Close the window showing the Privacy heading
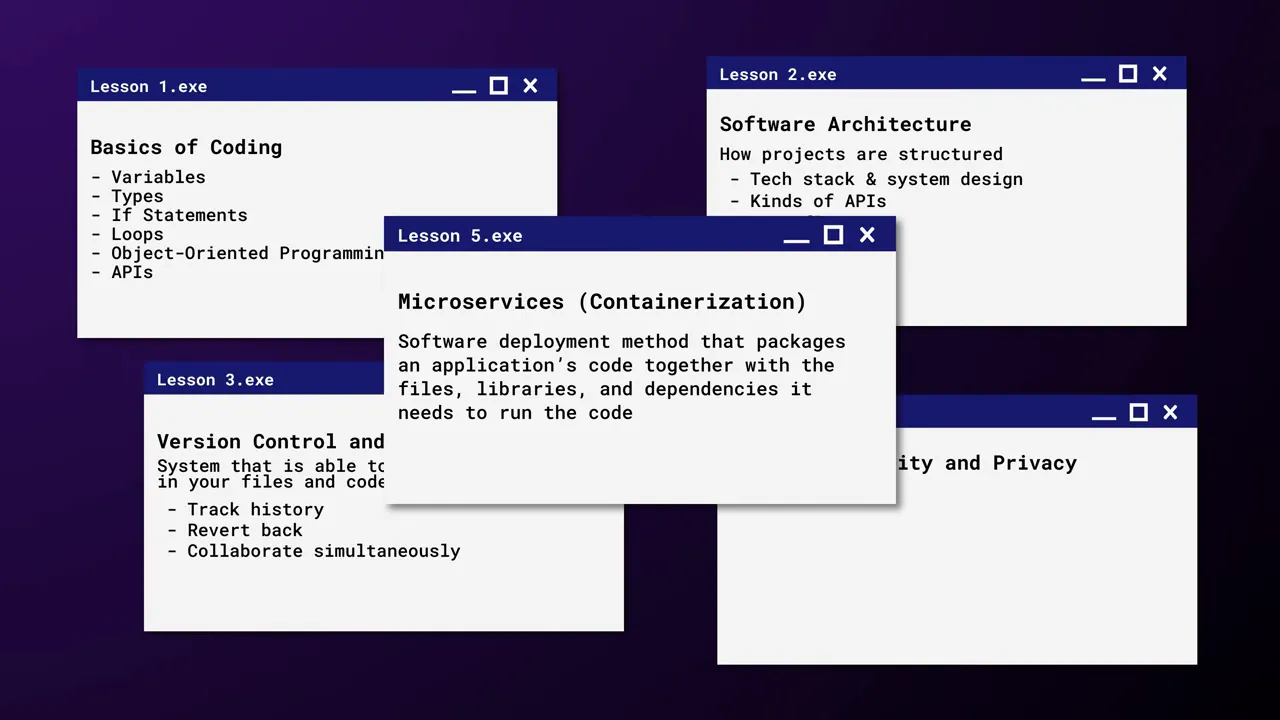The height and width of the screenshot is (720, 1280). click(x=1170, y=413)
